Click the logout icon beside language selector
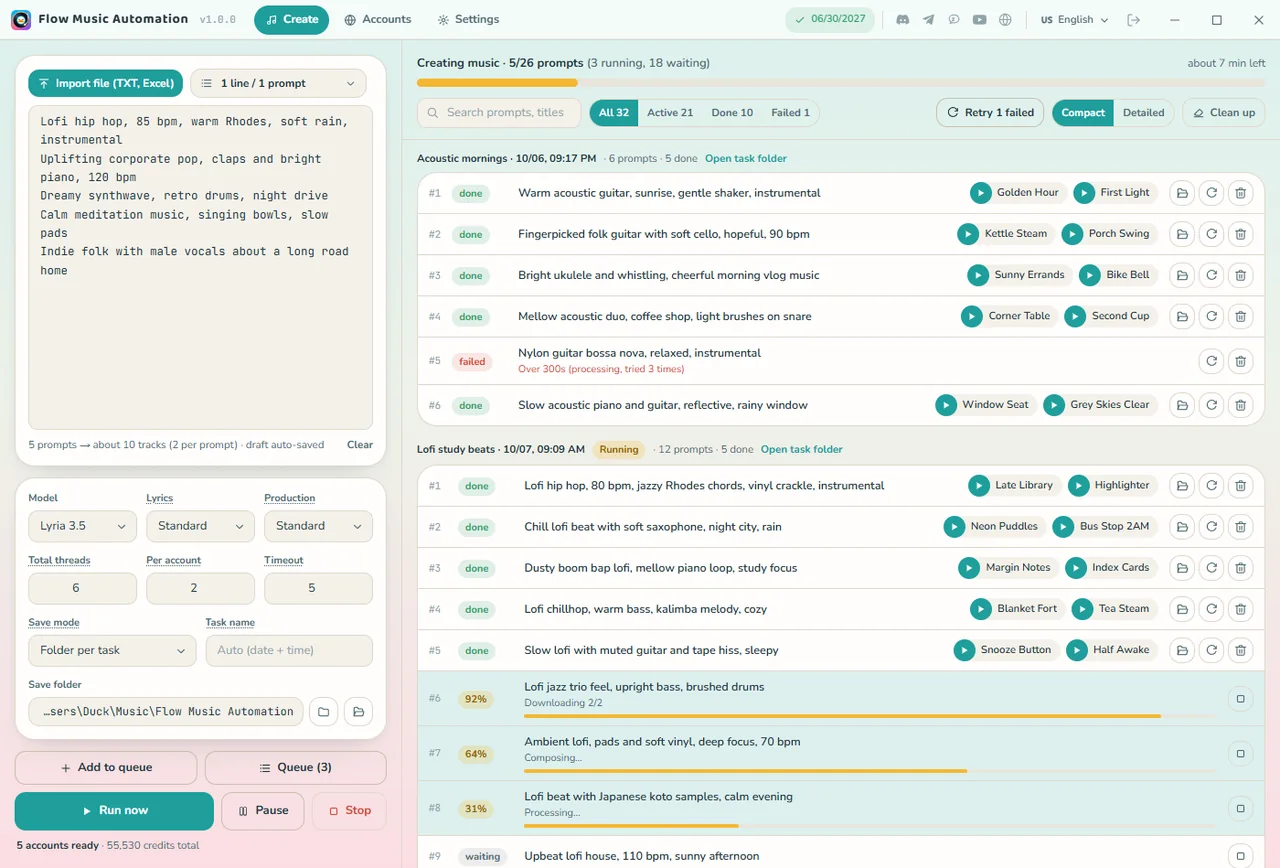Screen dimensions: 1280x868 (x=1133, y=20)
